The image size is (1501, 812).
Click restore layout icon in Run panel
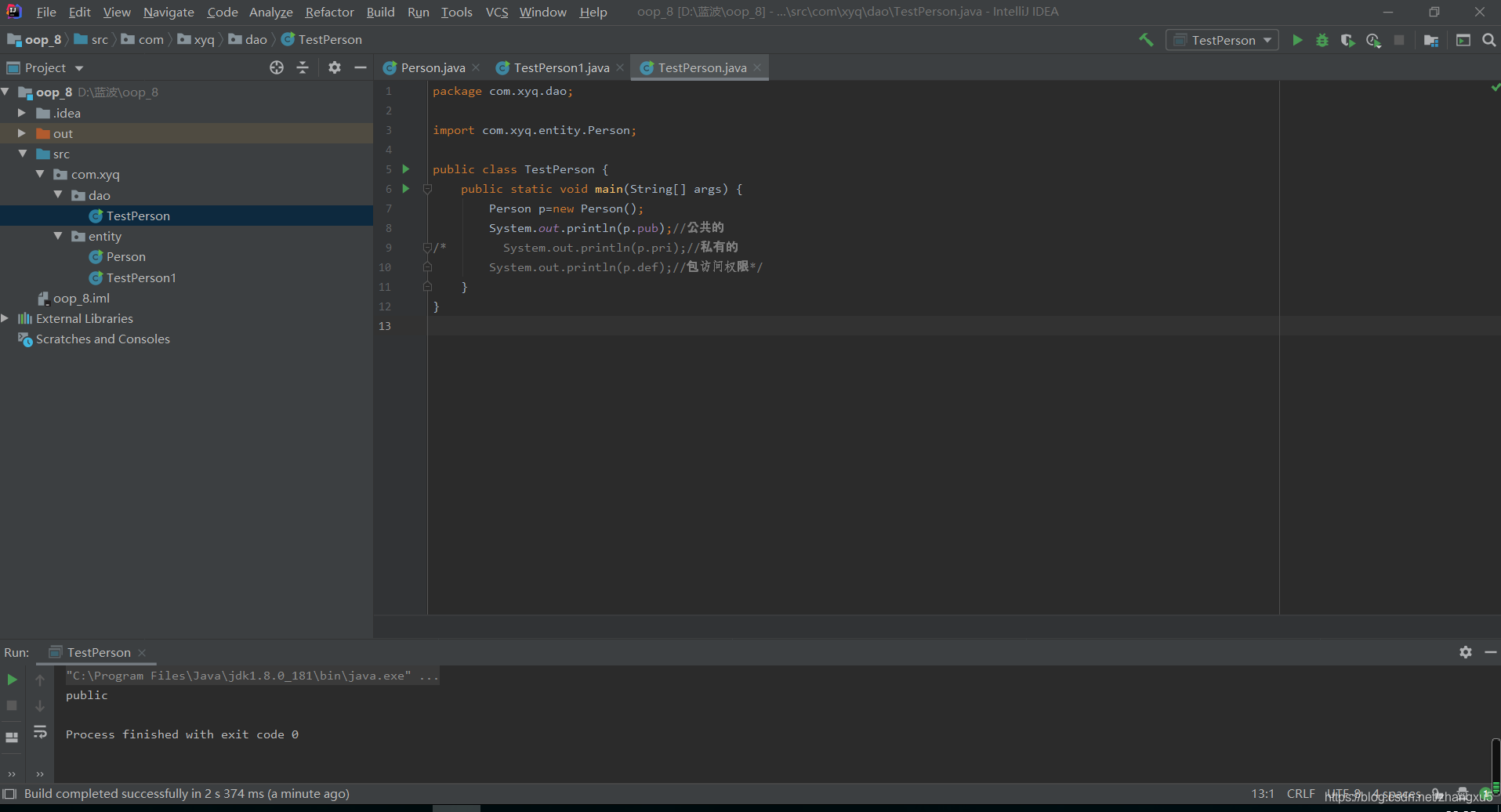(12, 737)
